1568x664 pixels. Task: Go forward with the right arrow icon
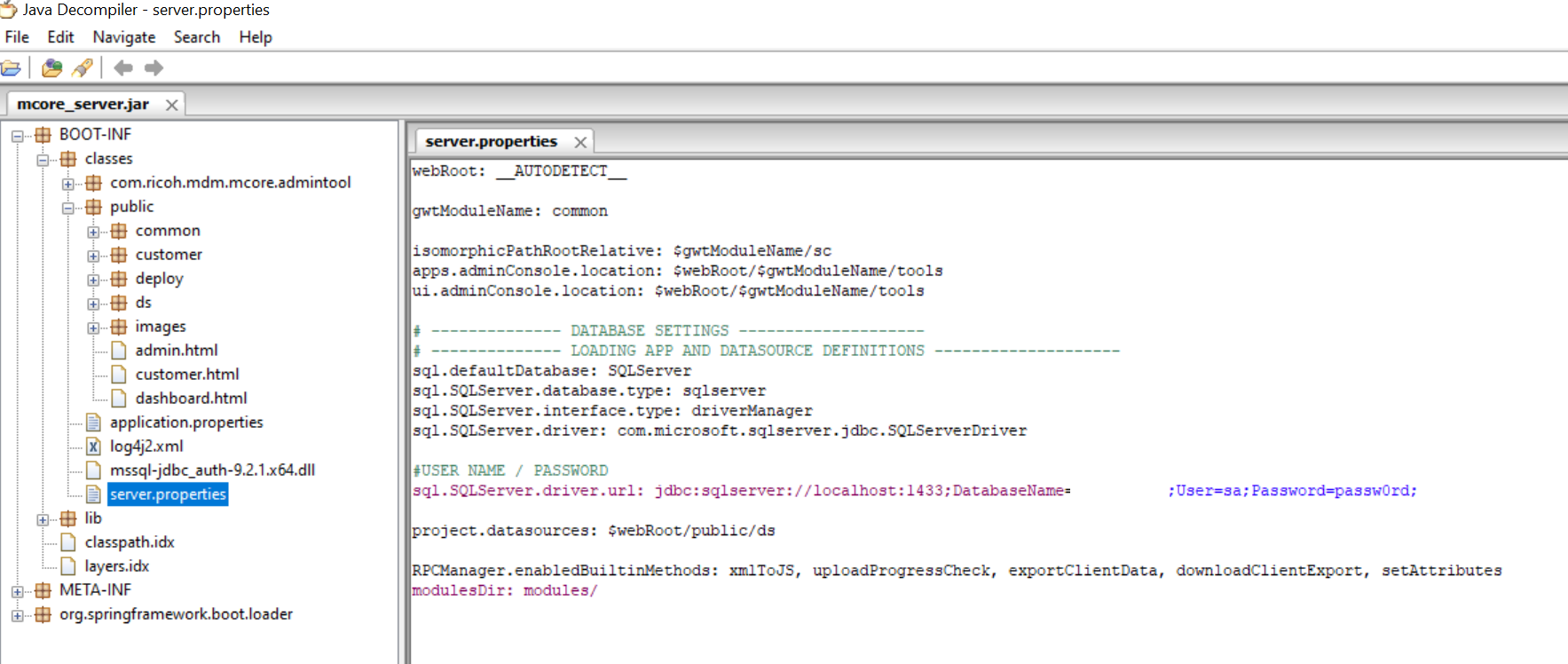[154, 67]
